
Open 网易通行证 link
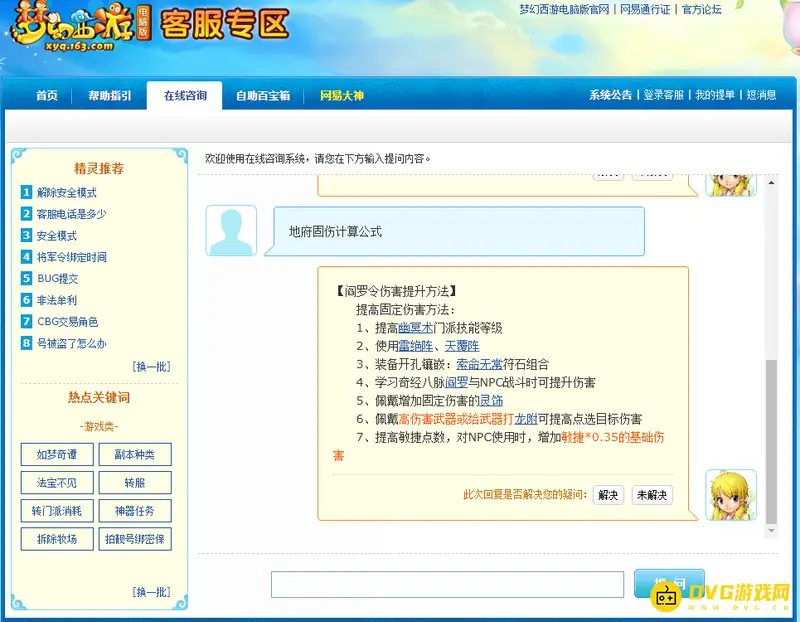pos(645,9)
